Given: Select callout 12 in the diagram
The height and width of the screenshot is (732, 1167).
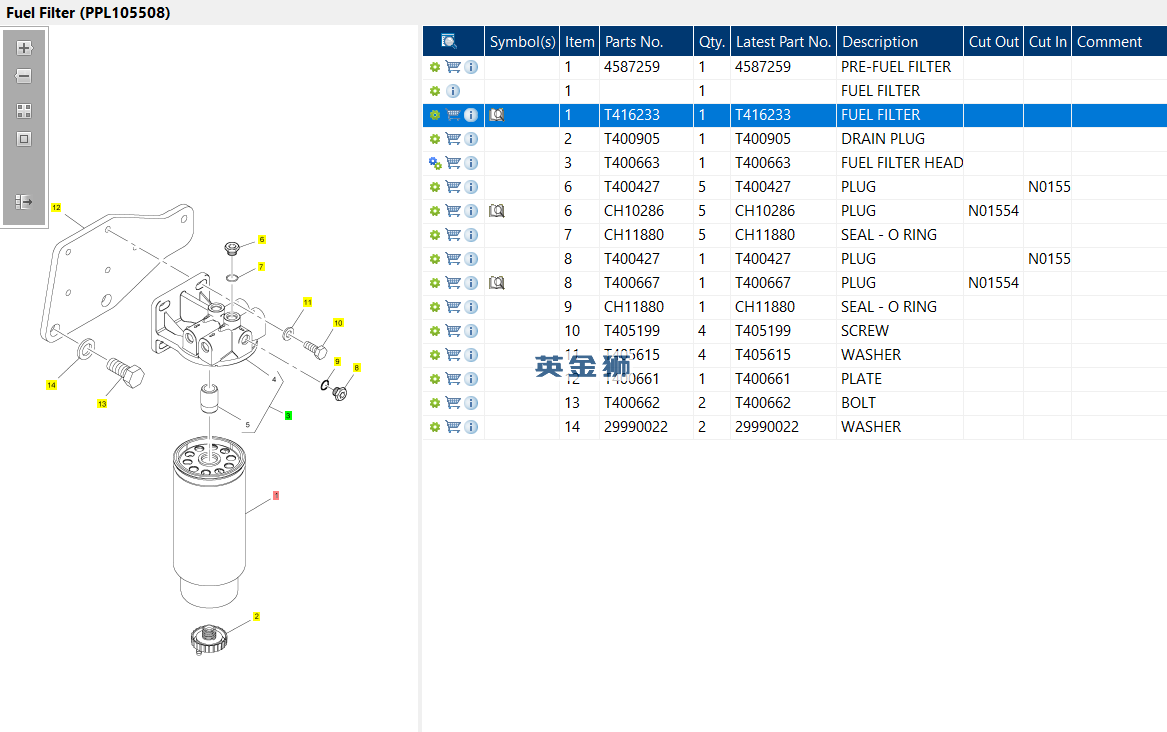Looking at the screenshot, I should pos(56,208).
